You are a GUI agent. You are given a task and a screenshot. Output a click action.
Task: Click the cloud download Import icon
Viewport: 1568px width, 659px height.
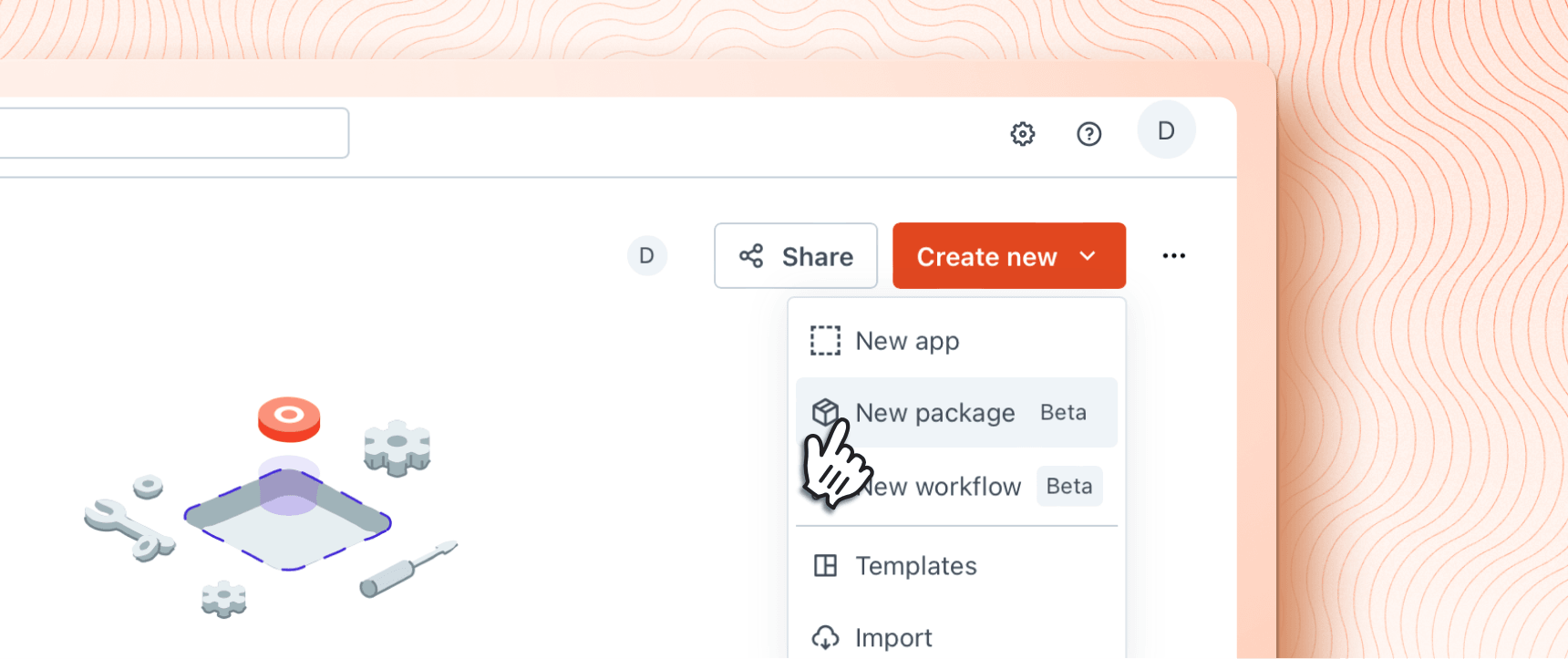tap(825, 637)
